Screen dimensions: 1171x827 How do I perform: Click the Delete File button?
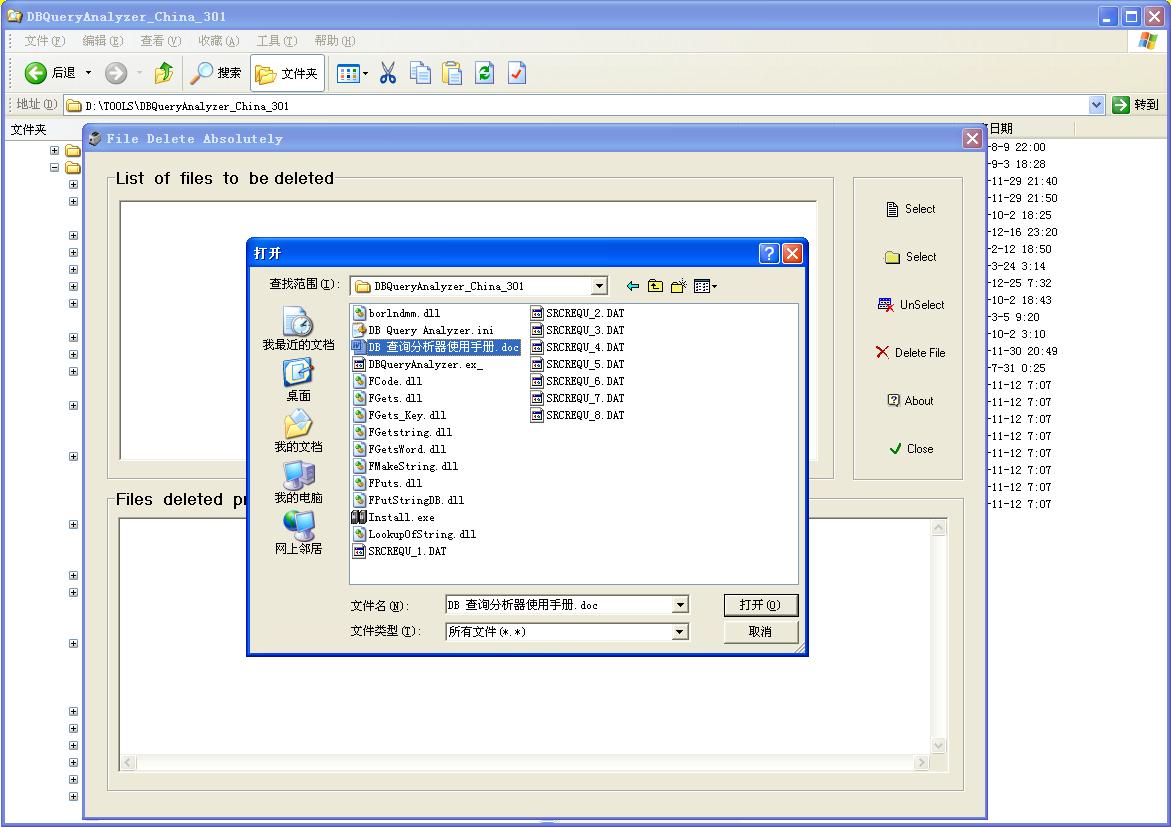click(910, 352)
